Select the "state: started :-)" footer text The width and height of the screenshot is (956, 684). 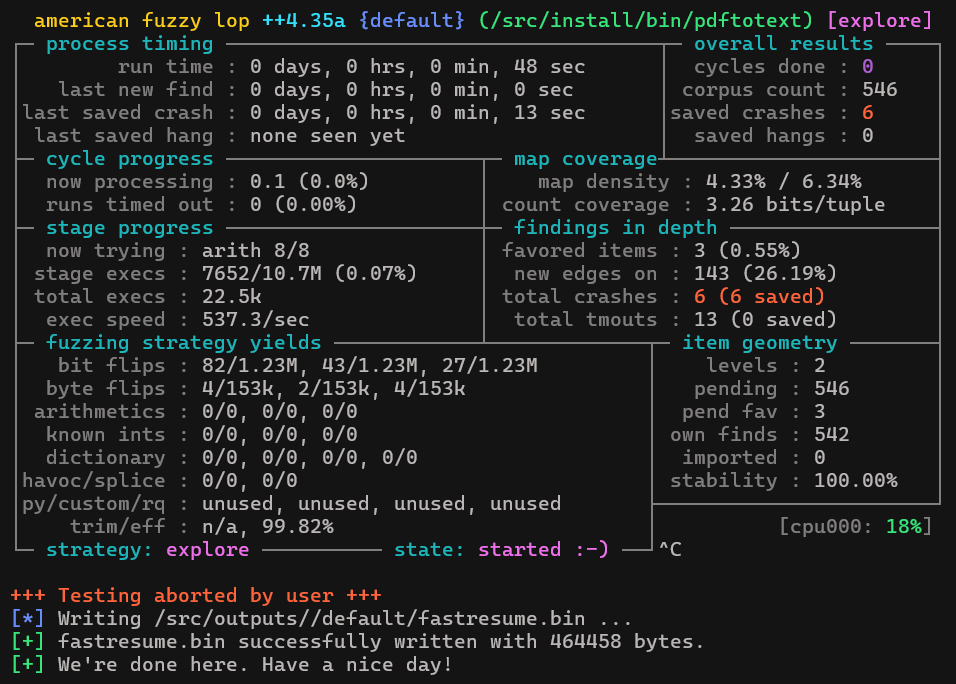point(501,549)
